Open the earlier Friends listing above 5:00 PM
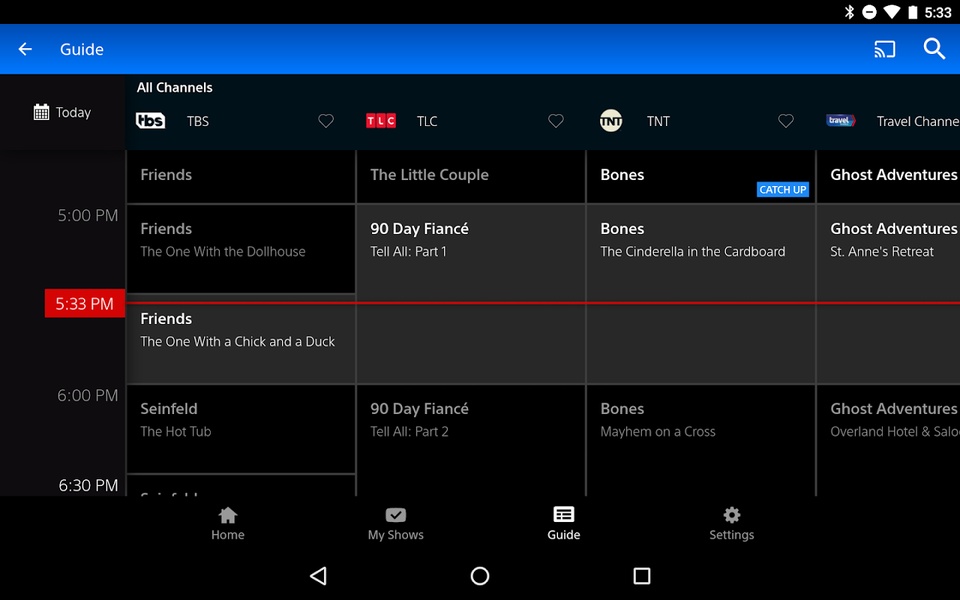 tap(241, 176)
